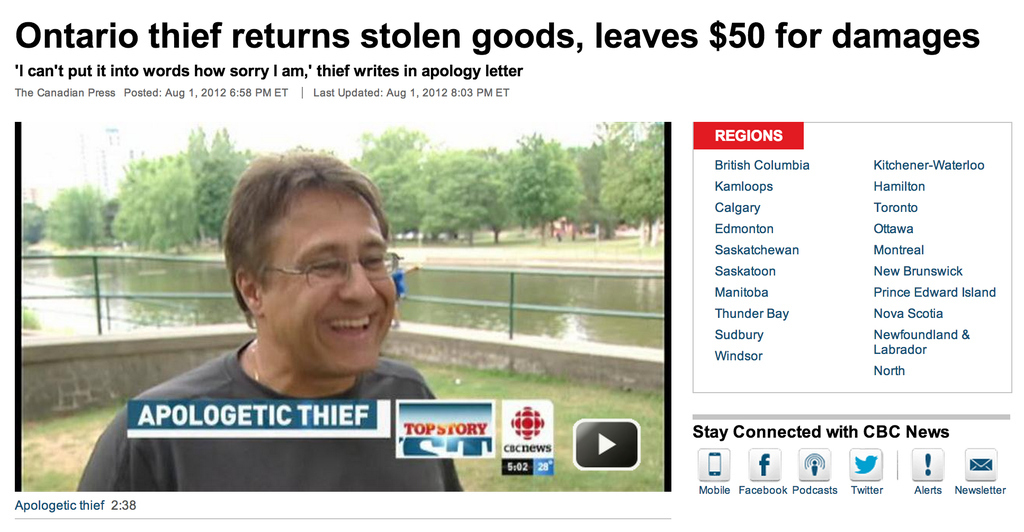1024x532 pixels.
Task: Play the Apologetic thief video
Action: tap(606, 445)
